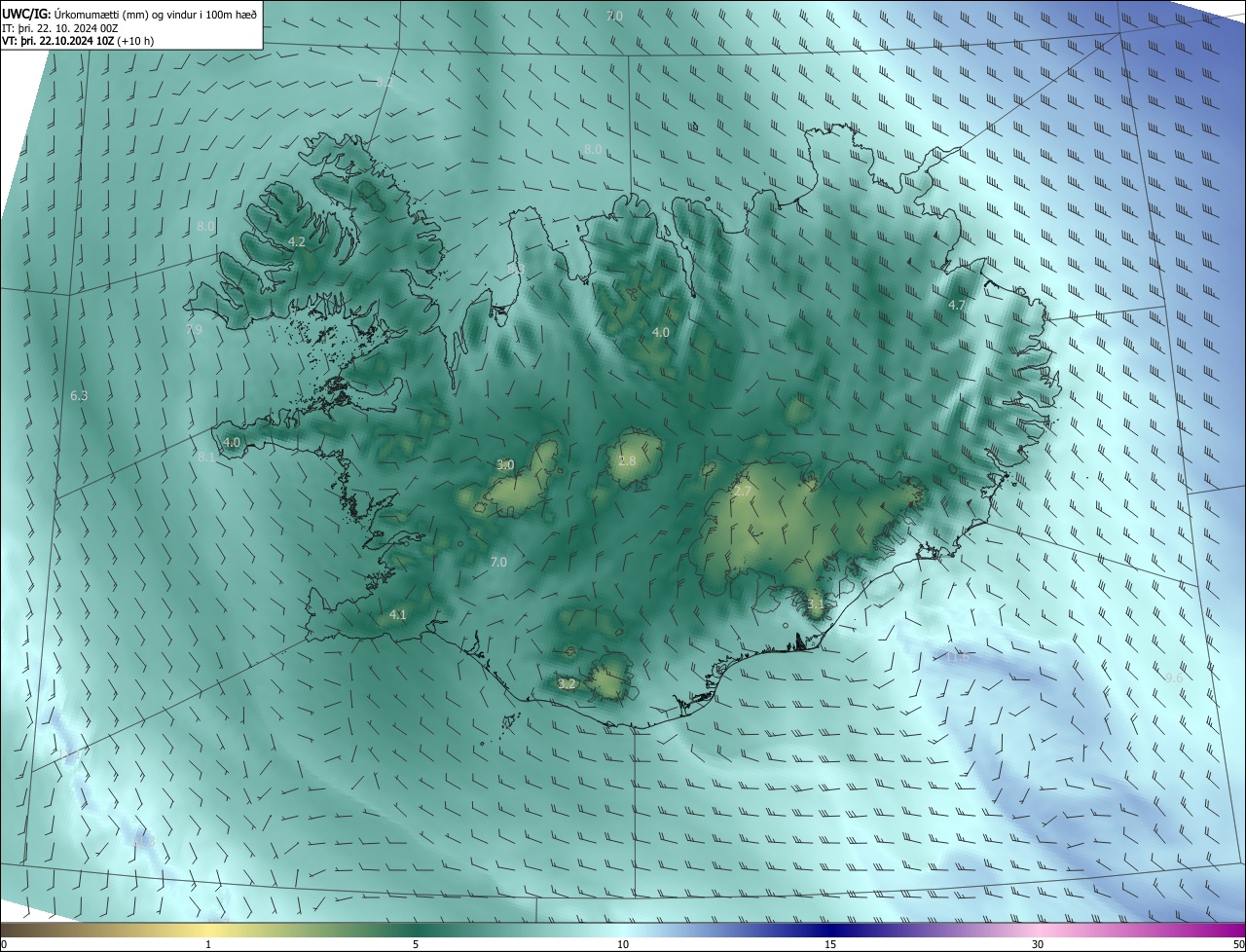Click the initial time line "IT: þri. 22. 10. 2024 00Z"
1246x952 pixels.
pos(60,27)
